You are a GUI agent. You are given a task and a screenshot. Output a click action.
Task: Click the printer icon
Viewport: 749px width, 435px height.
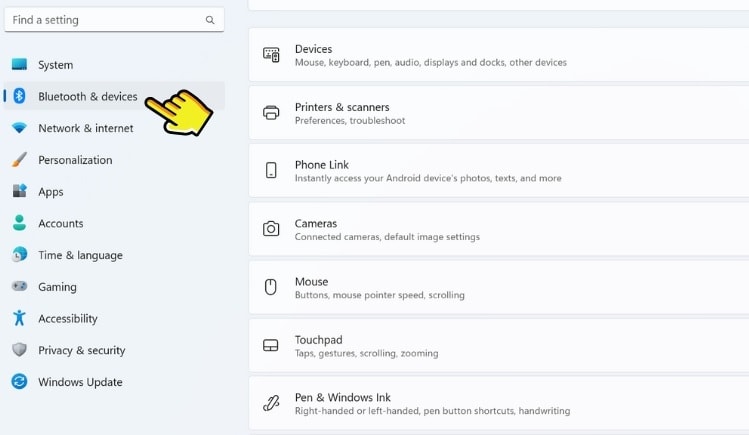click(271, 113)
